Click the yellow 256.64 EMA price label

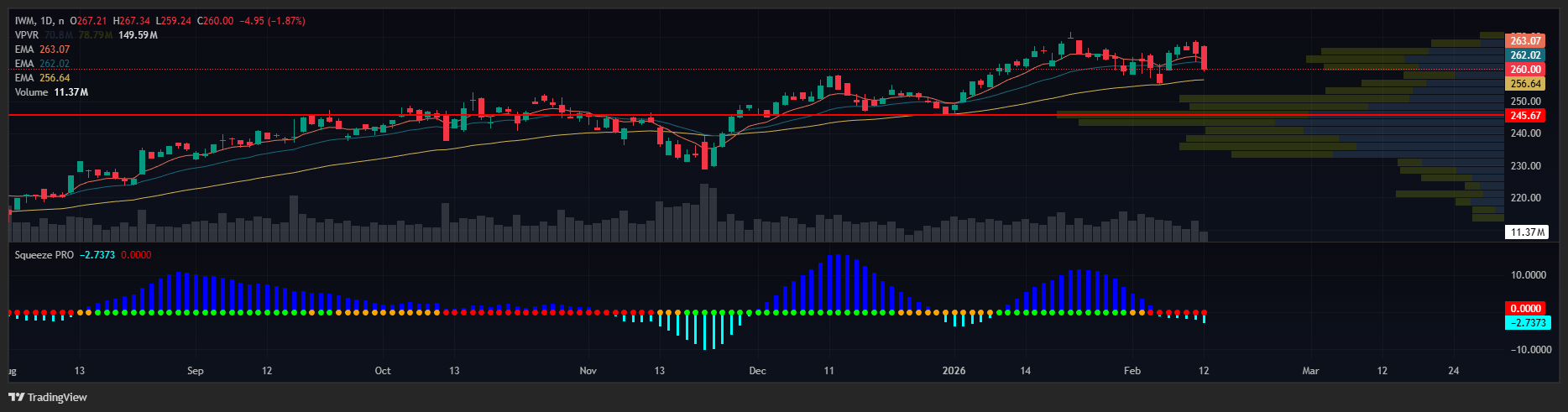tap(1525, 84)
